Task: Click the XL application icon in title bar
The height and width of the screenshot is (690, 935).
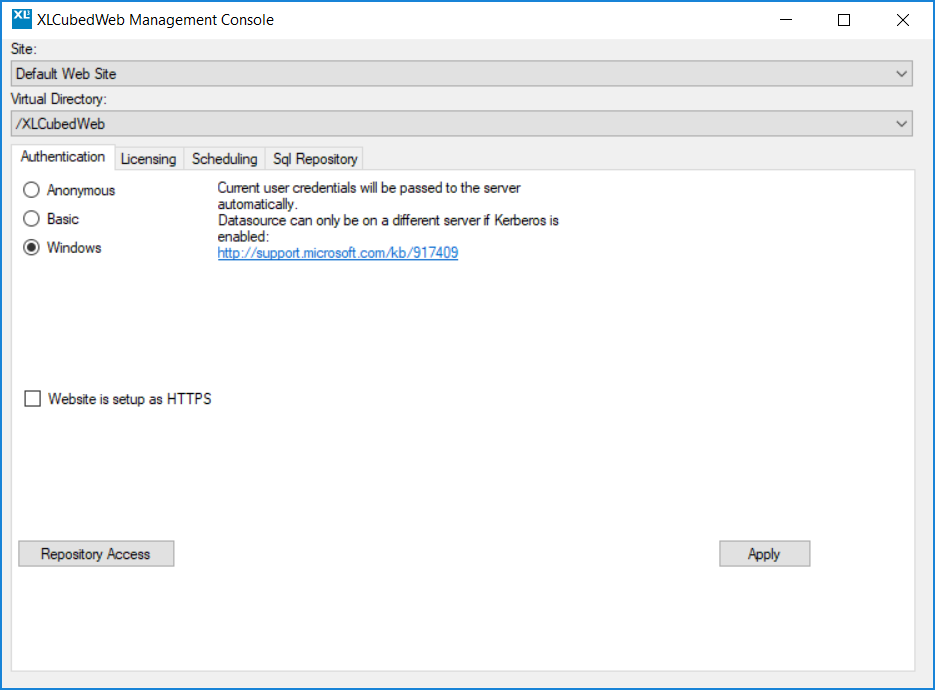Action: (x=22, y=19)
